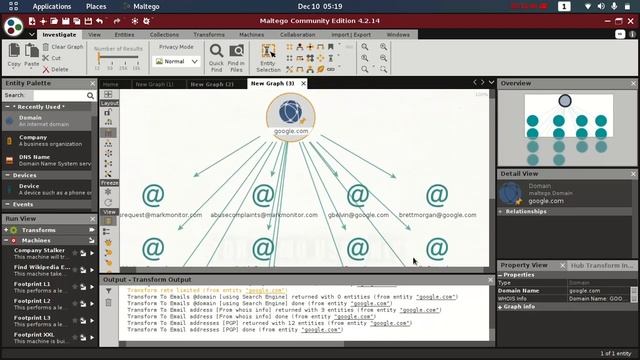Viewport: 640px width, 360px height.
Task: Expand the Graph info section
Action: coord(500,307)
